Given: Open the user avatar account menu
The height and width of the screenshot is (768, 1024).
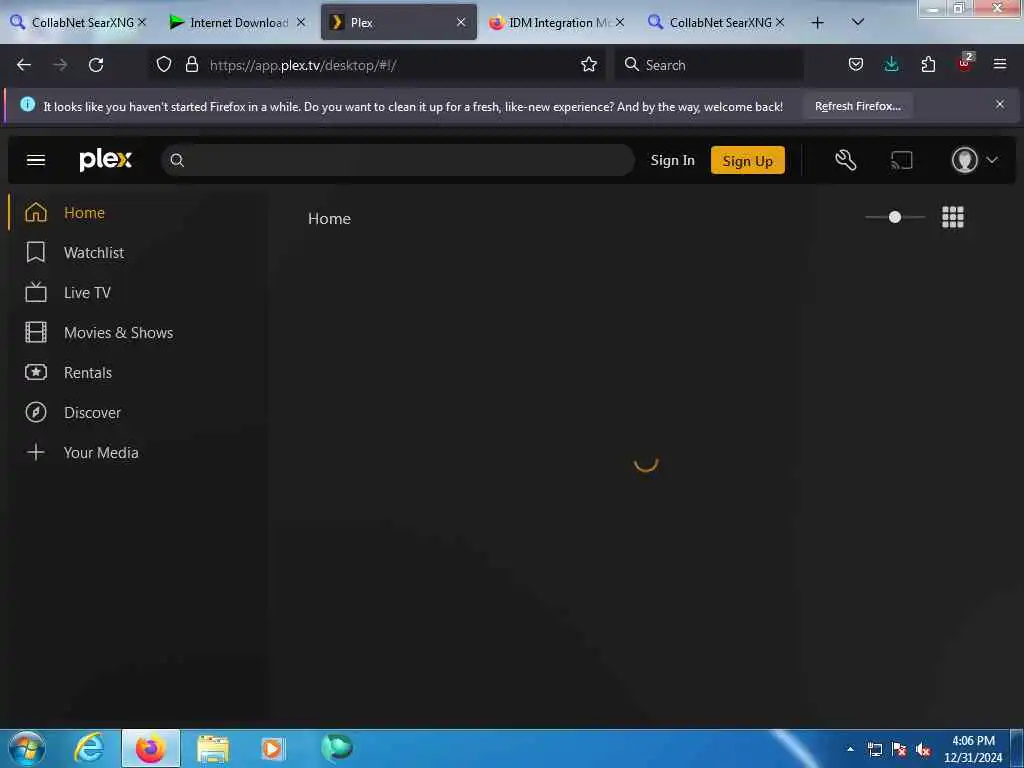Looking at the screenshot, I should pos(965,160).
